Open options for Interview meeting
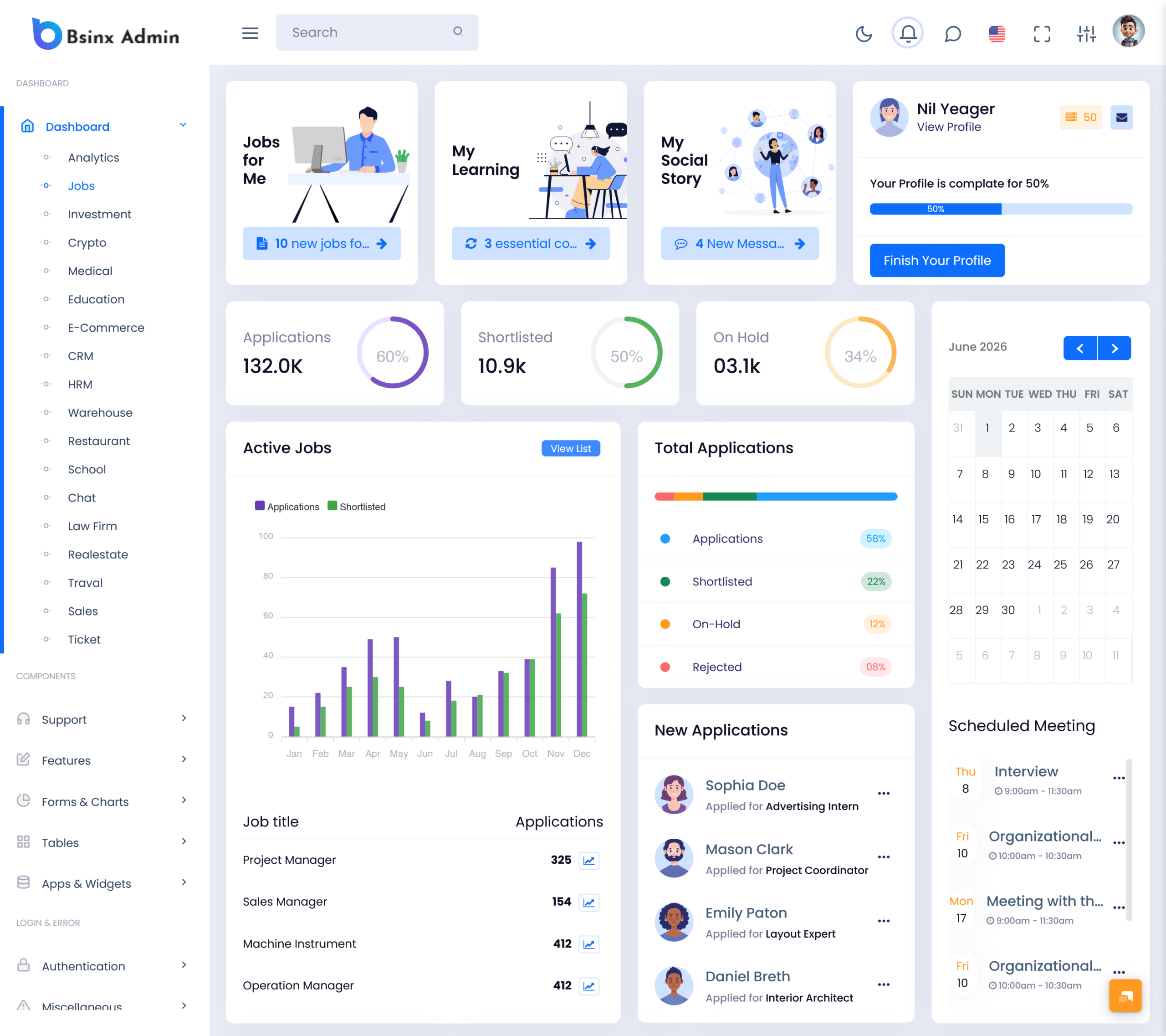This screenshot has width=1166, height=1036. 1119,779
